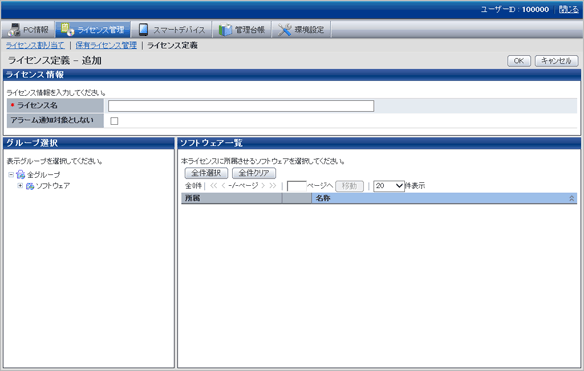Viewport: 584px width, 371px height.
Task: Collapse the 全グループ tree node
Action: (x=11, y=174)
